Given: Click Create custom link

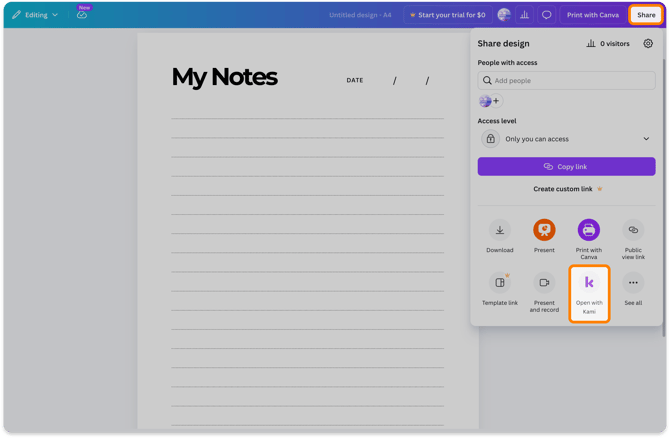Looking at the screenshot, I should click(x=567, y=189).
